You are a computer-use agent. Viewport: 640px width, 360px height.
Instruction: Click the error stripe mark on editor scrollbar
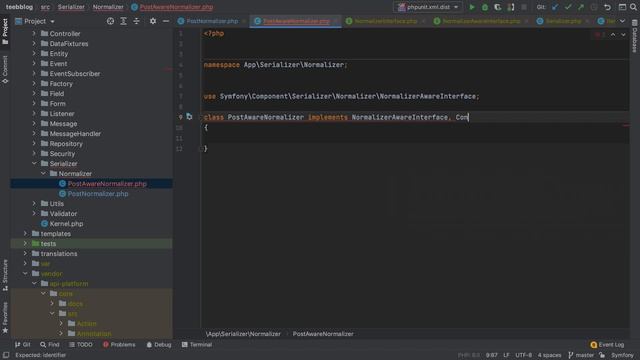pyautogui.click(x=626, y=125)
